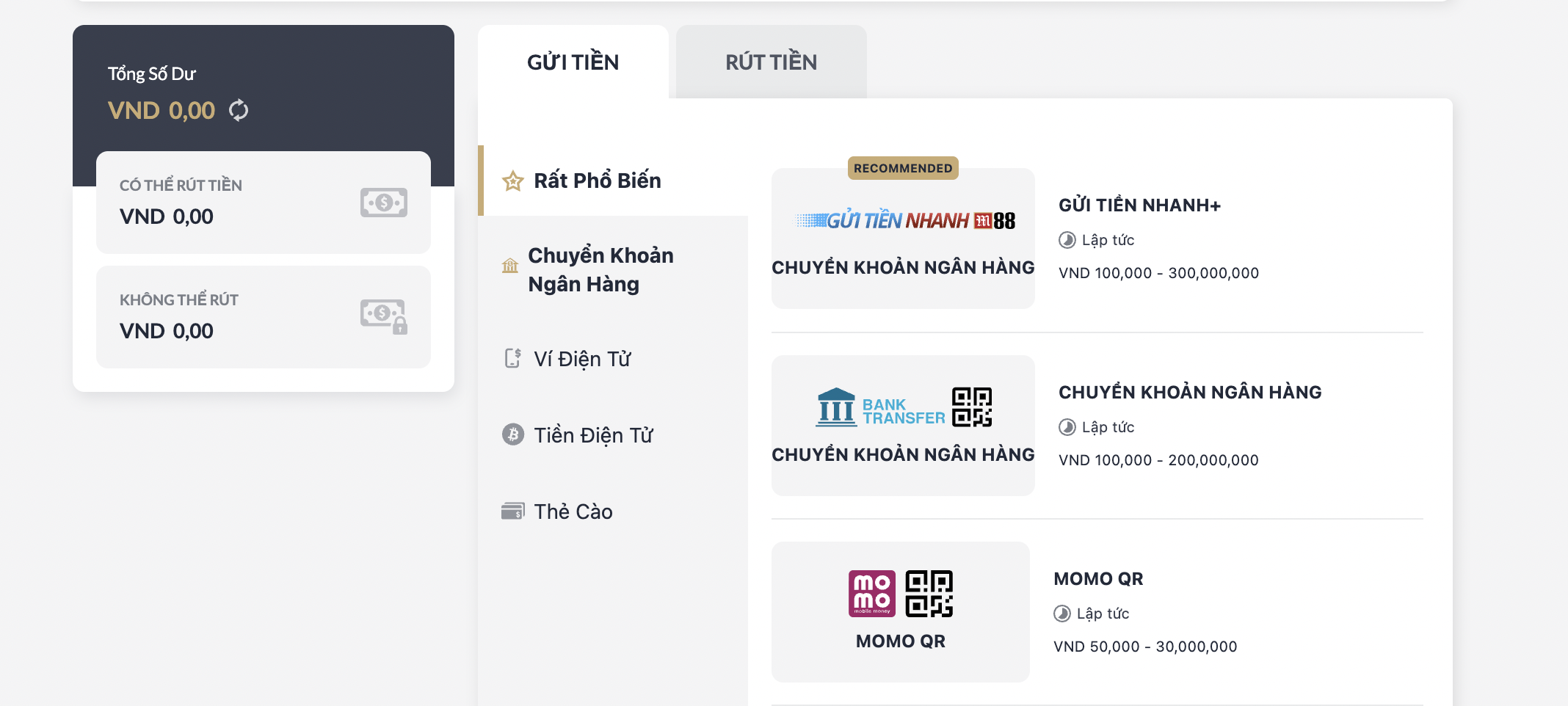Click the locked money icon beside KHÔNG THỂ RÚT
This screenshot has height=706, width=1568.
point(383,316)
